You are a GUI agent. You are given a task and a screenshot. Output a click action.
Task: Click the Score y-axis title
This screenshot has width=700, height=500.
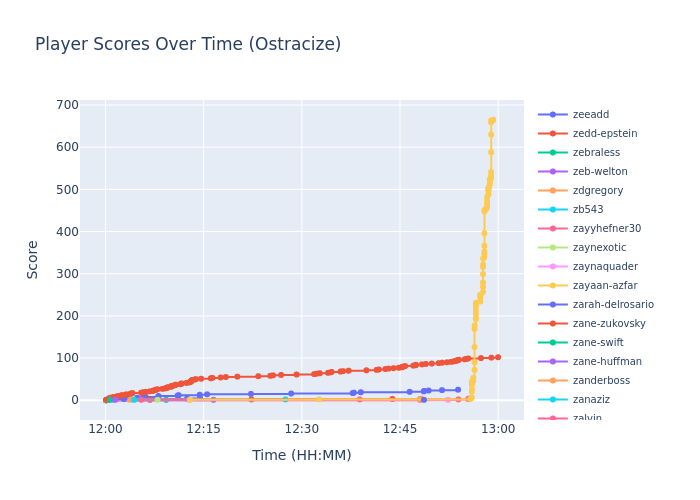(x=32, y=259)
